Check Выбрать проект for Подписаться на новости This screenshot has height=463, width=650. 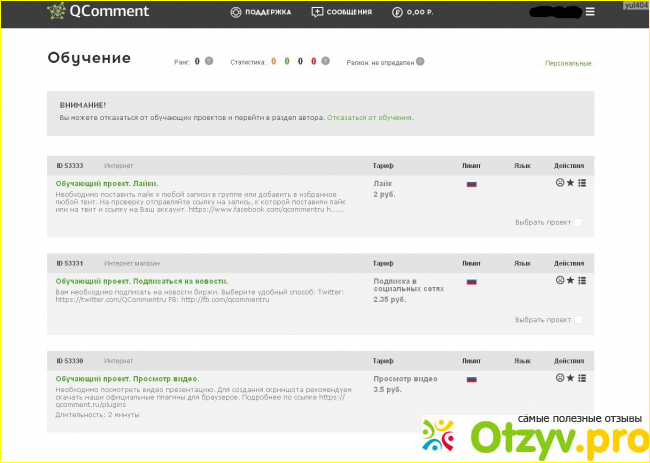pyautogui.click(x=578, y=320)
